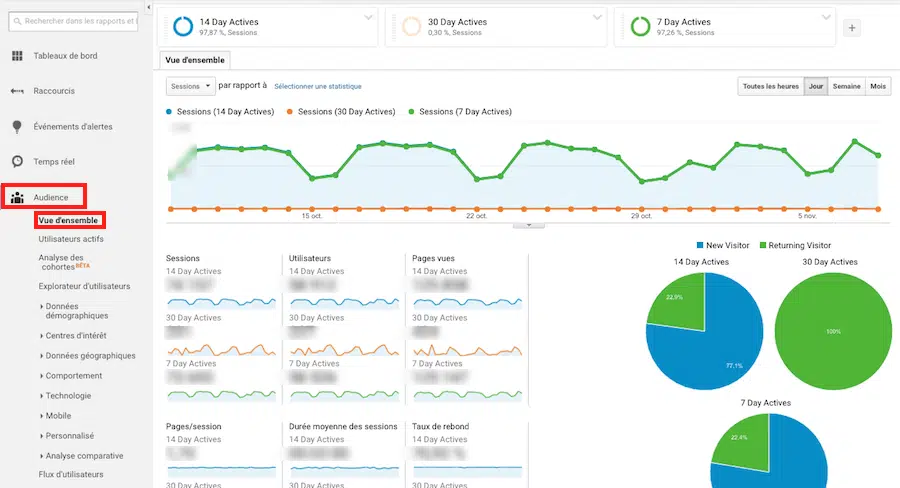Viewport: 900px width, 488px height.
Task: Select Toutes les heures granularity
Action: pos(770,87)
